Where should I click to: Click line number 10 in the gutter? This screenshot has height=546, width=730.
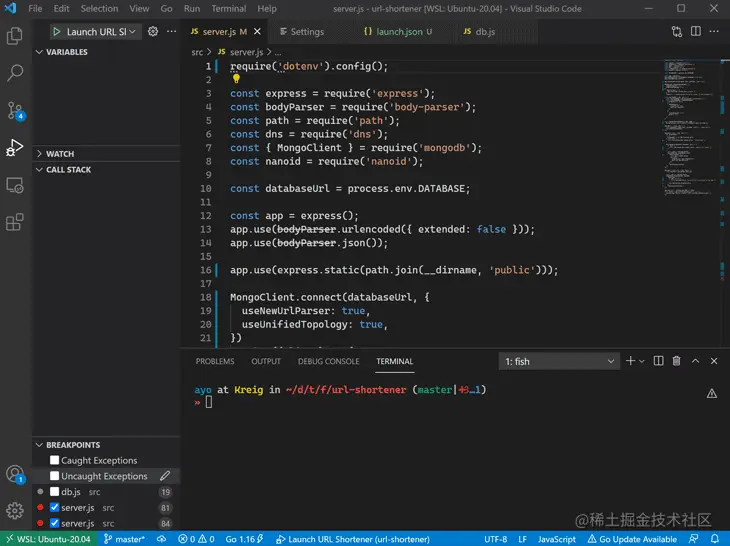coord(205,189)
